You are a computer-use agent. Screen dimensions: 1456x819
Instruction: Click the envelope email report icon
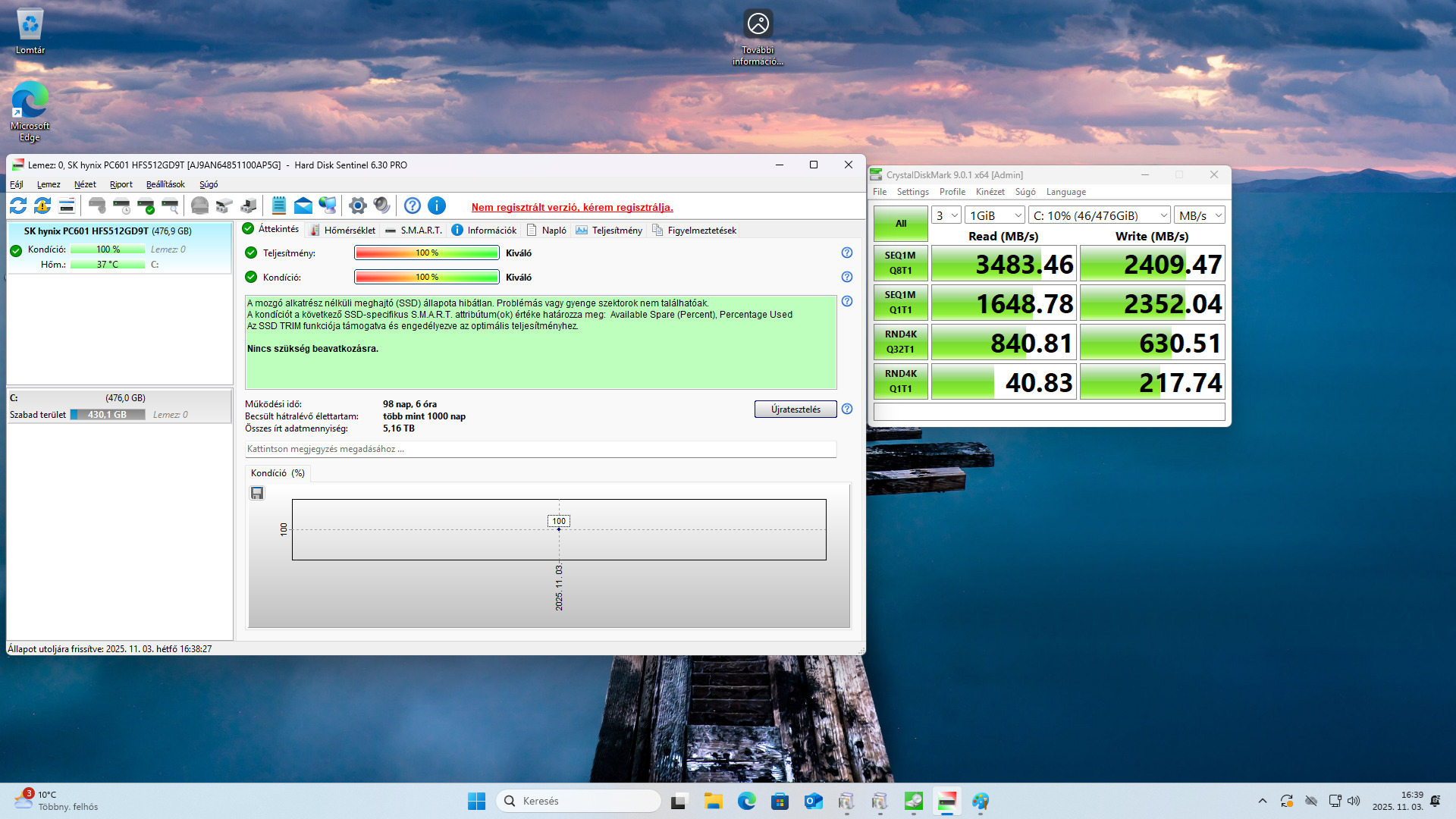pyautogui.click(x=303, y=206)
